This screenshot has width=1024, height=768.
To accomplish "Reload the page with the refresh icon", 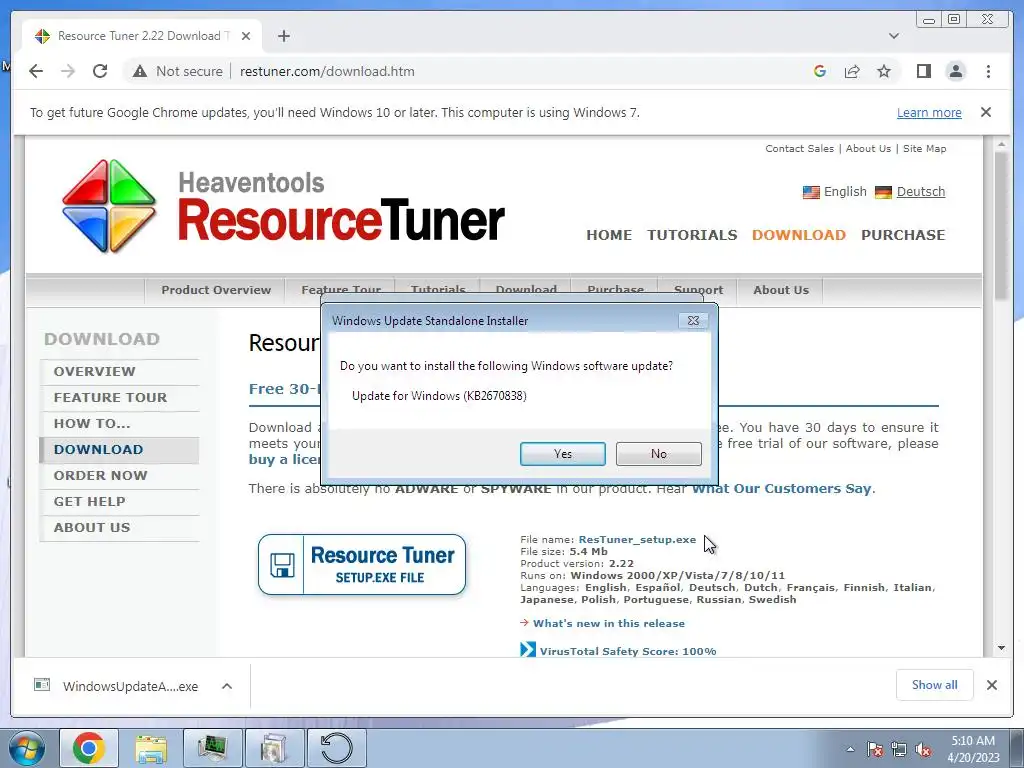I will [x=100, y=71].
